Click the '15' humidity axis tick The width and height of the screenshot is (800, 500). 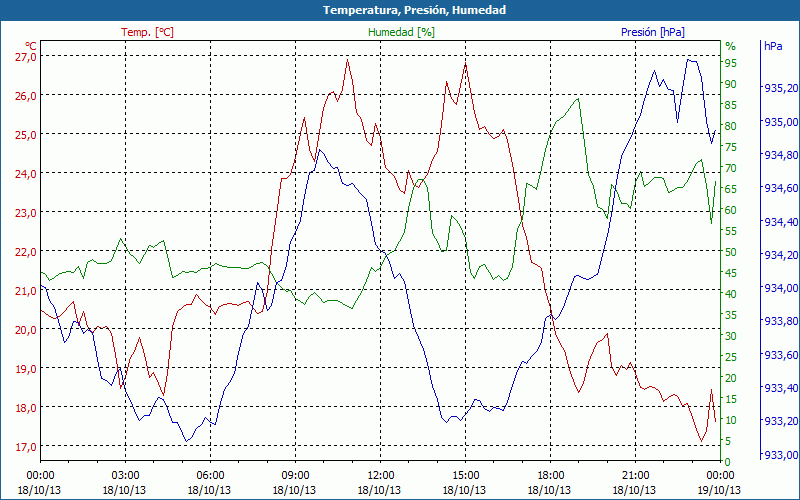coord(731,398)
